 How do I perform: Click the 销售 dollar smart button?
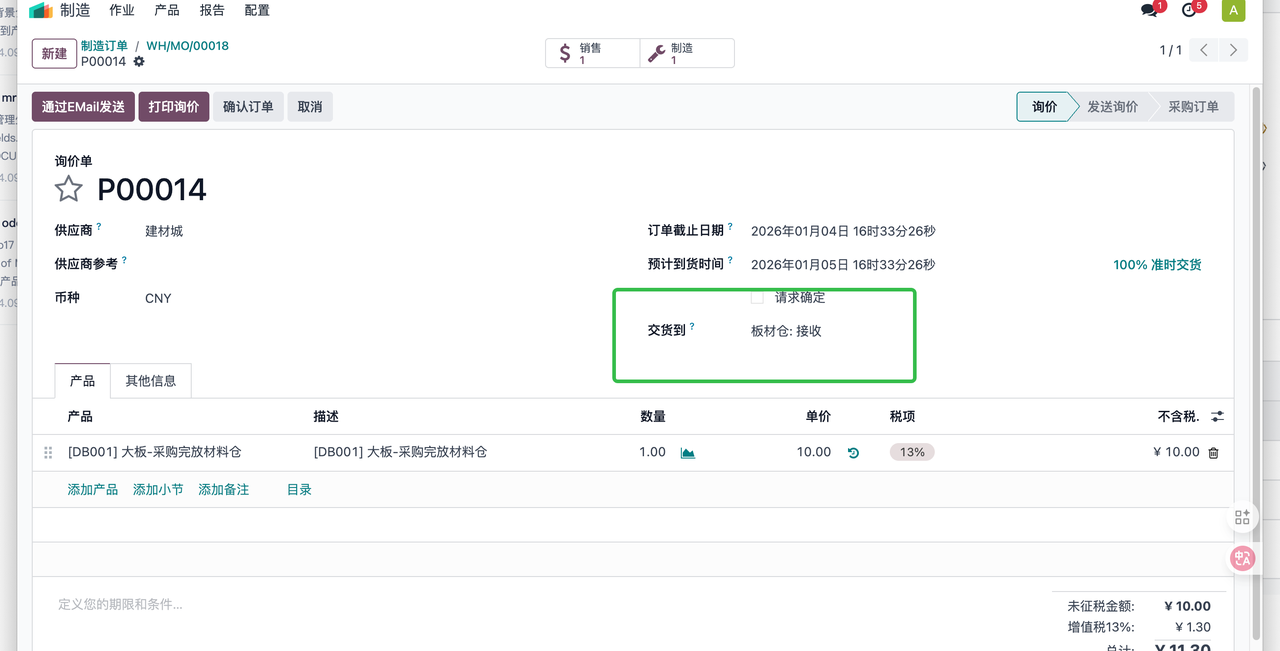(592, 53)
